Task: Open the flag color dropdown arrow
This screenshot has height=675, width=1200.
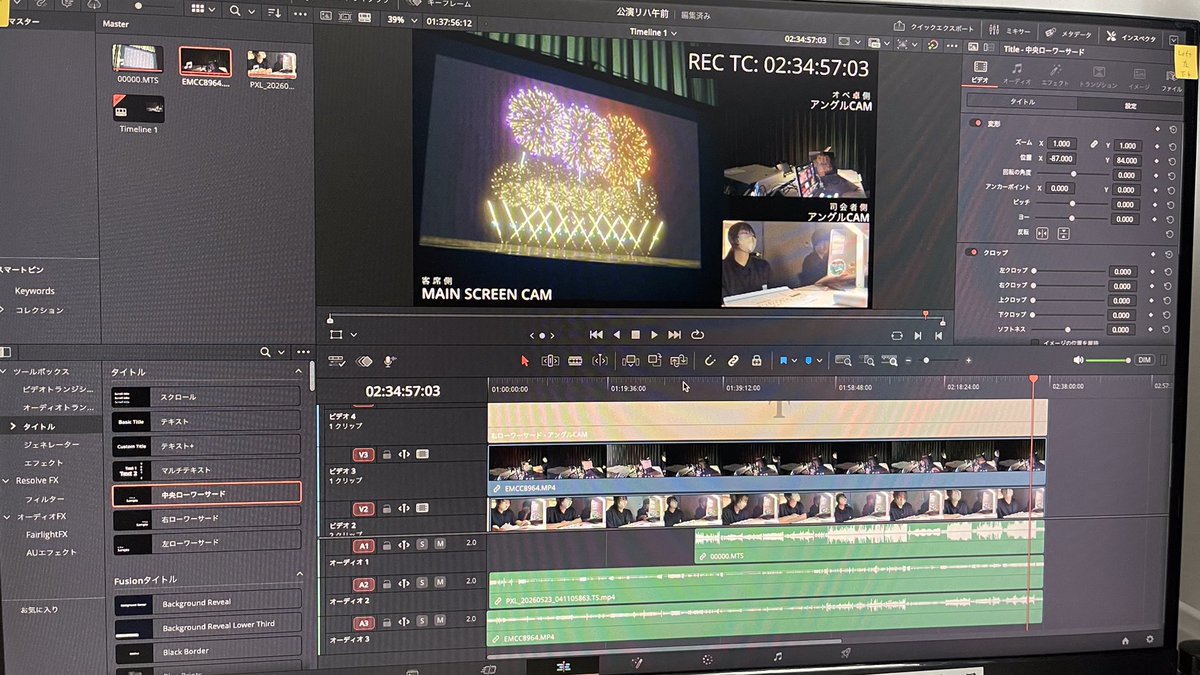Action: (x=794, y=361)
